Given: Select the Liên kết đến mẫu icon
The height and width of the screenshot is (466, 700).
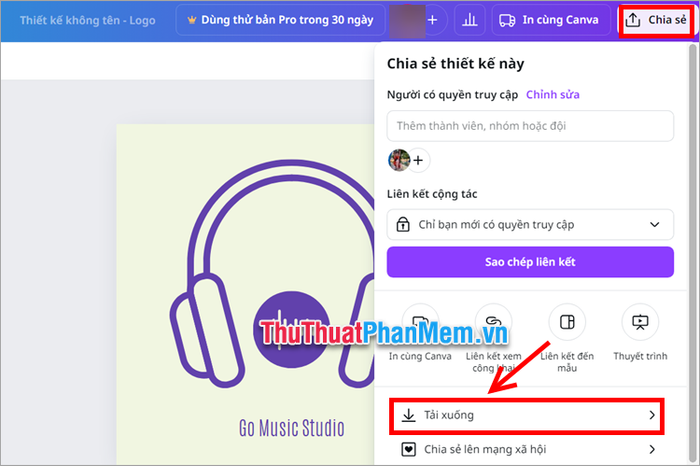Looking at the screenshot, I should click(x=567, y=322).
